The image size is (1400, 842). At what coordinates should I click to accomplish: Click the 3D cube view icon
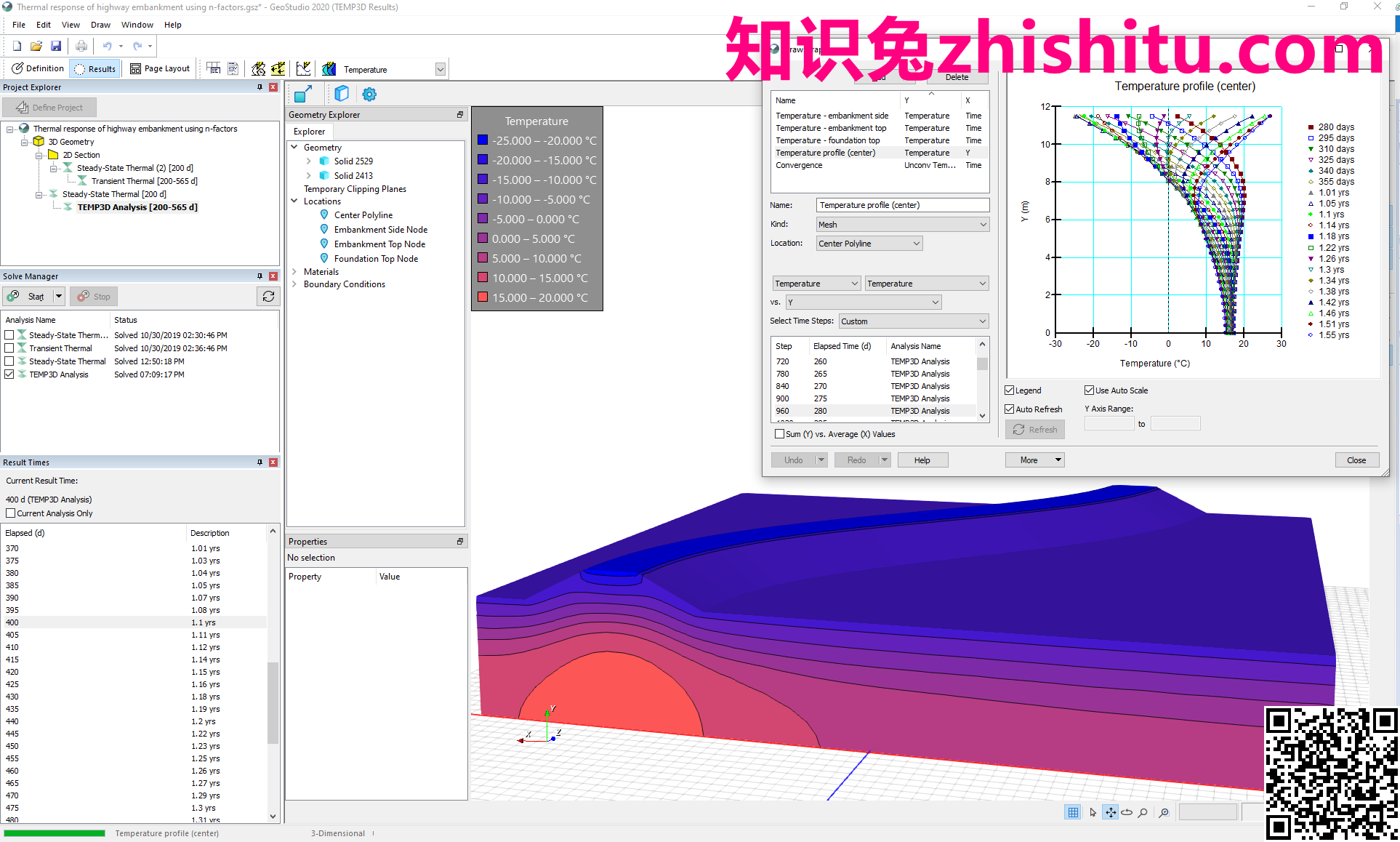pyautogui.click(x=342, y=94)
